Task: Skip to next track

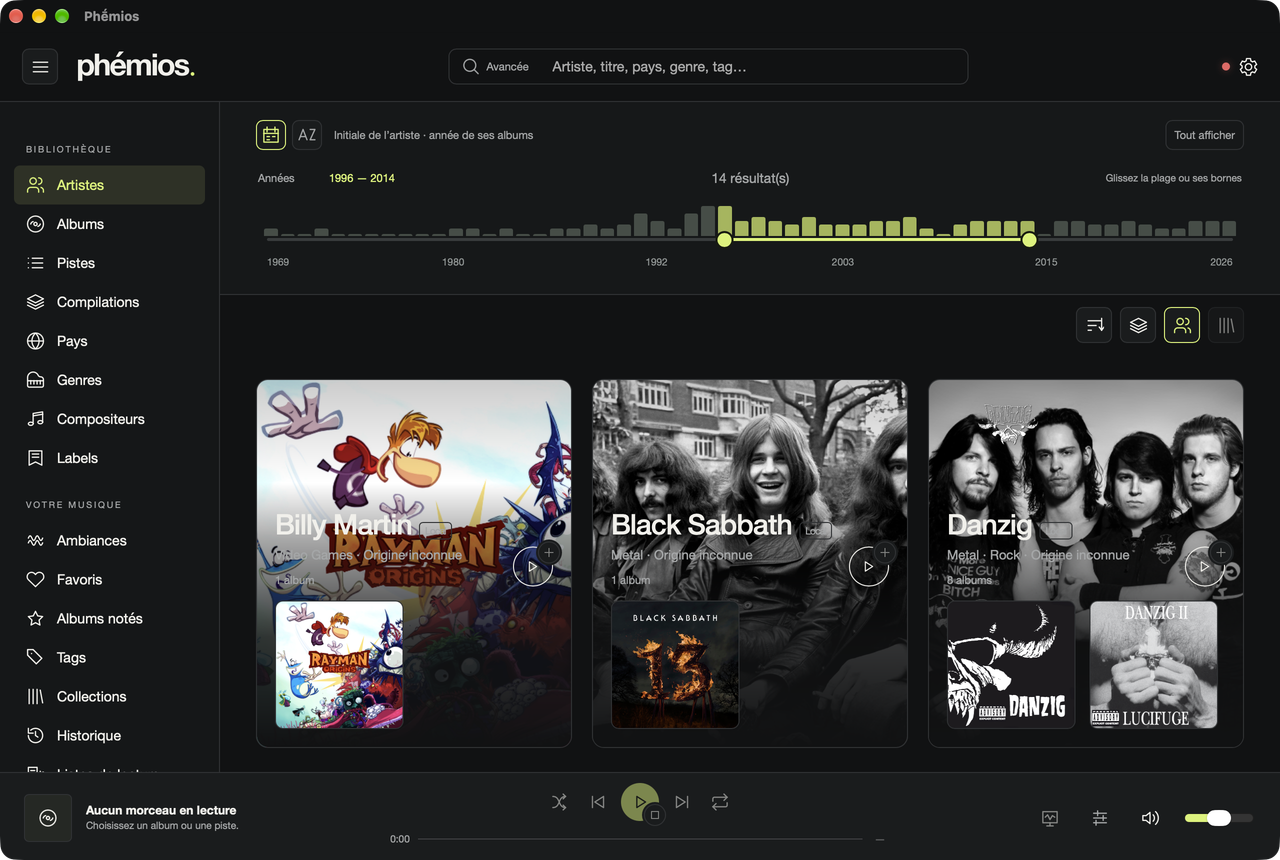Action: tap(682, 802)
